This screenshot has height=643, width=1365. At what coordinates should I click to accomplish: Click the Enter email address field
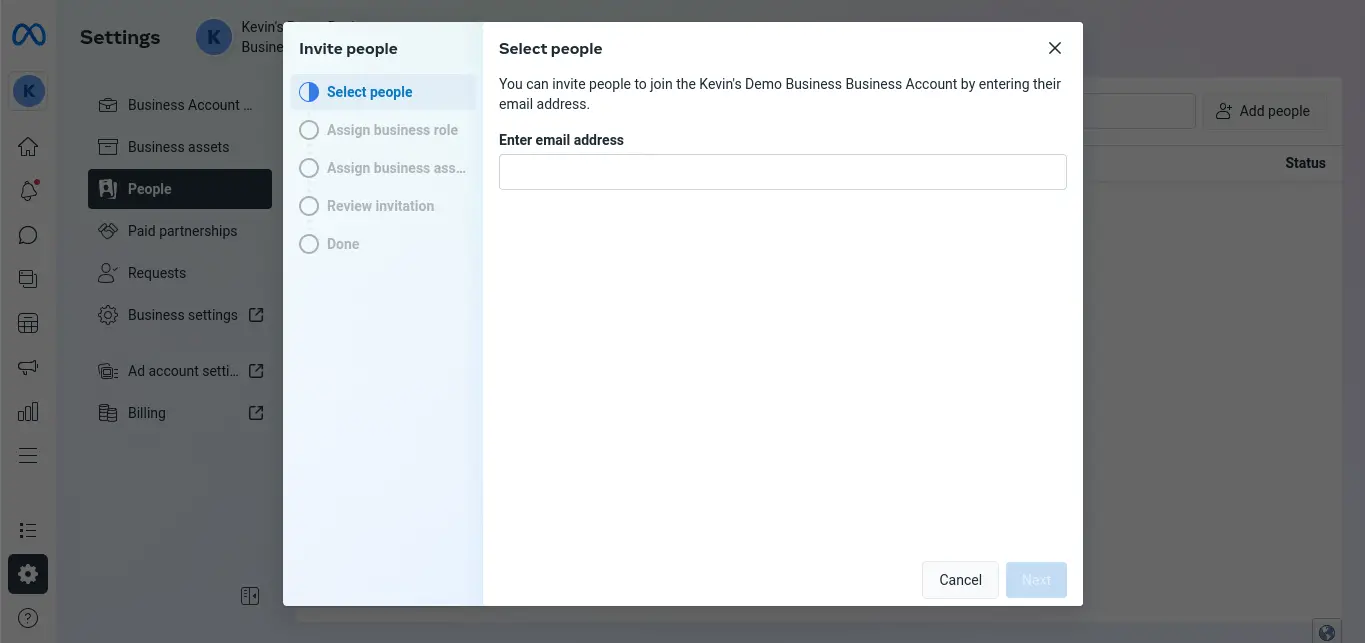pos(782,172)
